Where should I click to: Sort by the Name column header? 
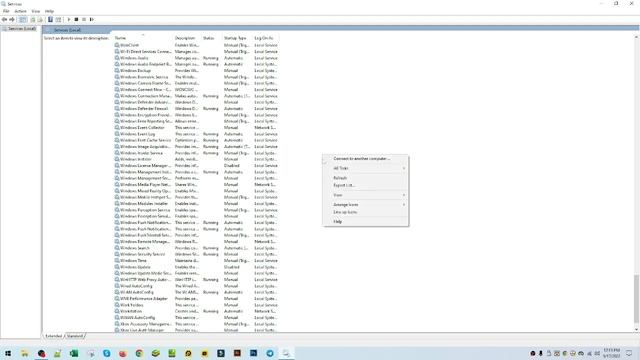coord(144,38)
